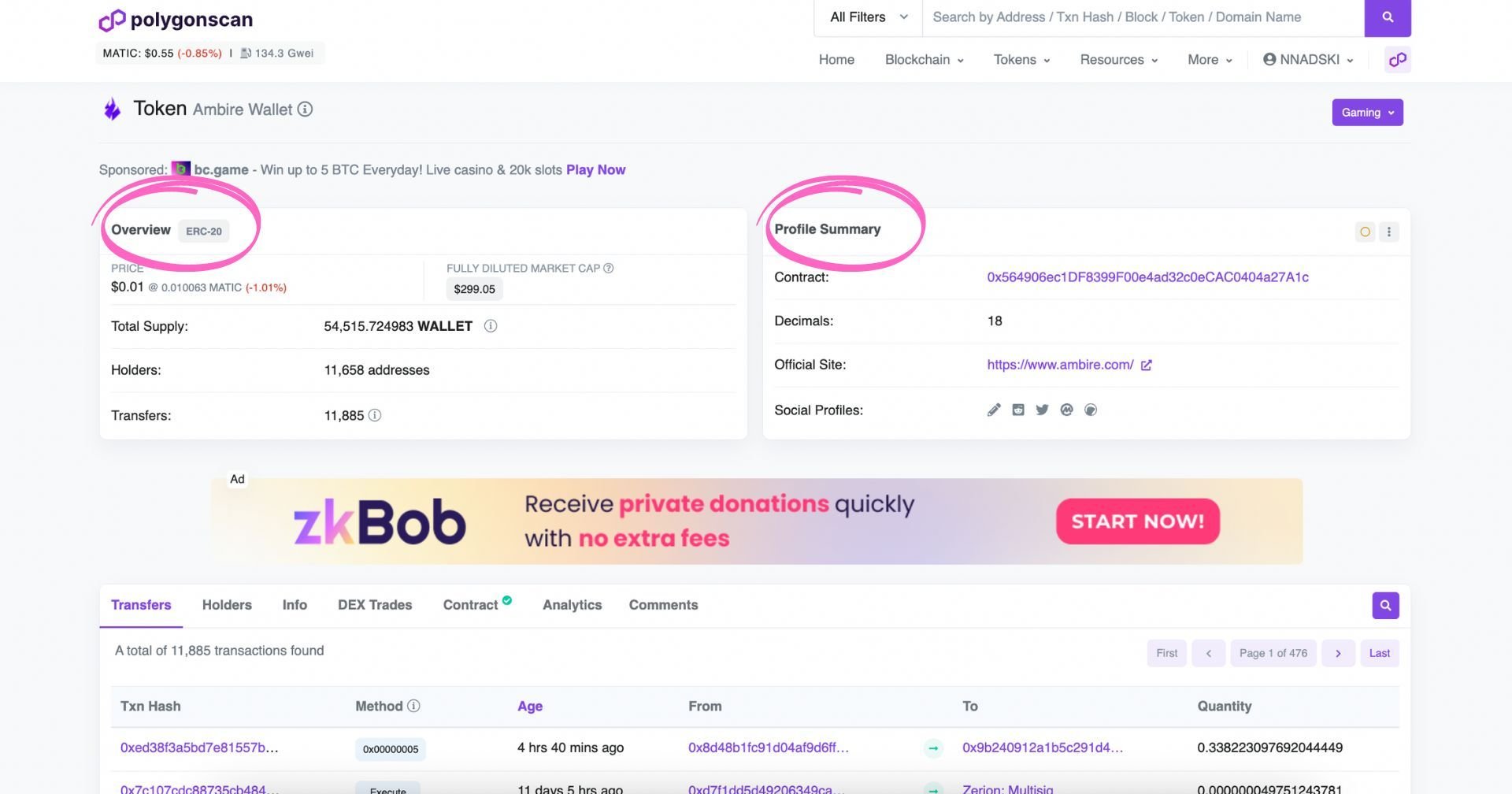The height and width of the screenshot is (794, 1512).
Task: Click the MATIC: $0.55 price text
Action: (138, 53)
